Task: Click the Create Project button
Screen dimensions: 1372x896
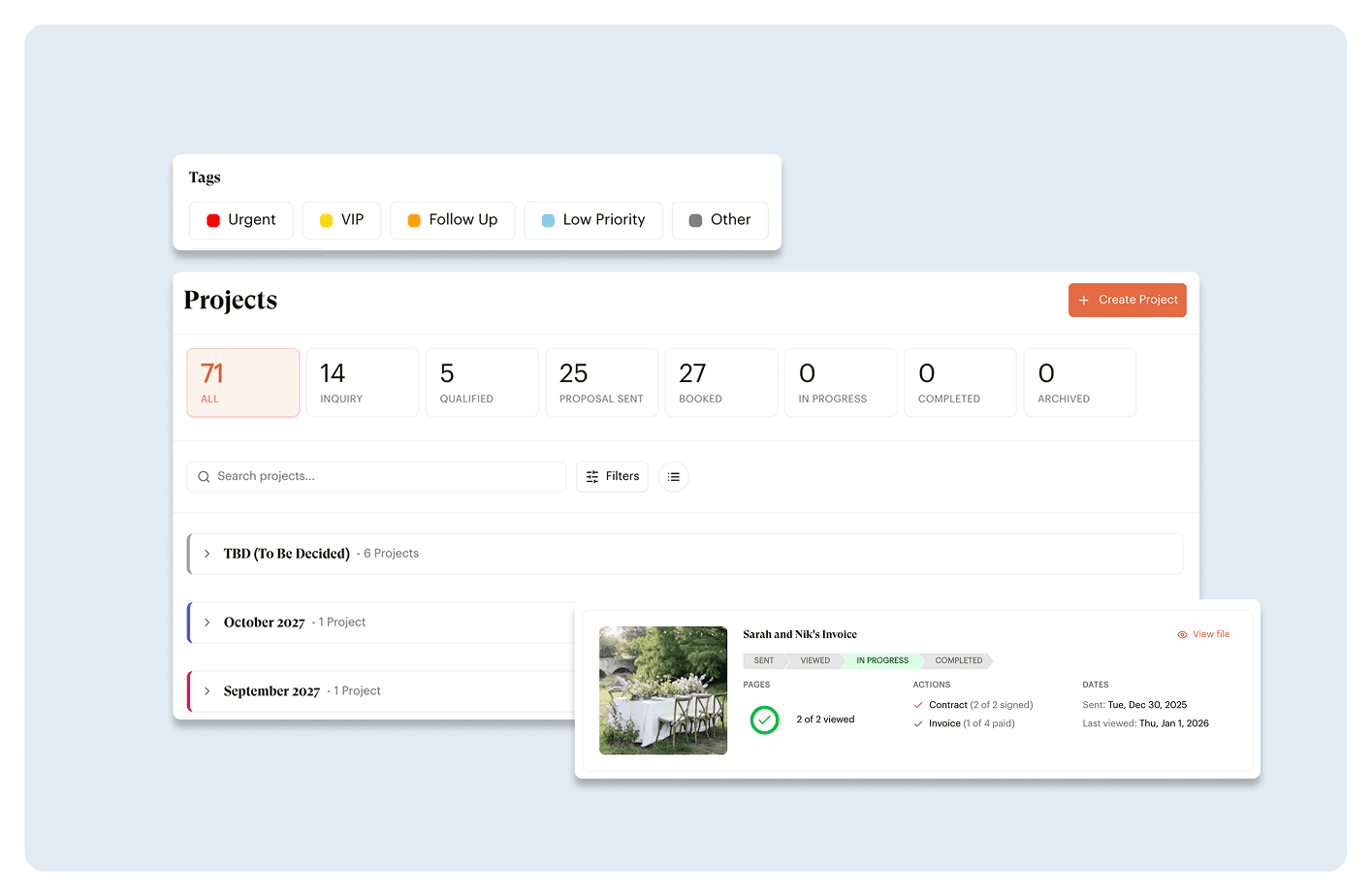Action: pos(1127,301)
